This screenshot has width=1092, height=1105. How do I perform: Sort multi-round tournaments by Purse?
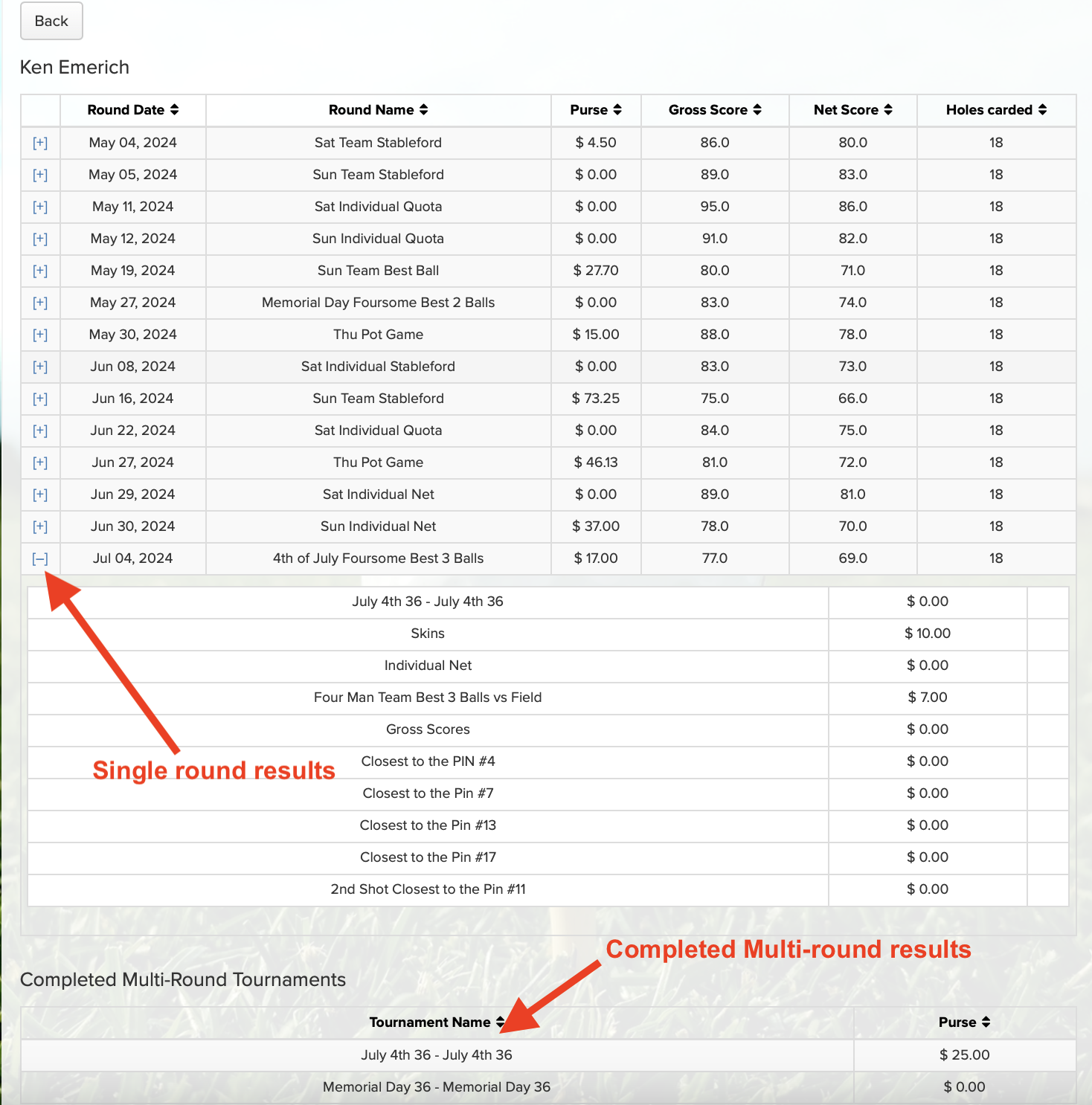tap(964, 1022)
